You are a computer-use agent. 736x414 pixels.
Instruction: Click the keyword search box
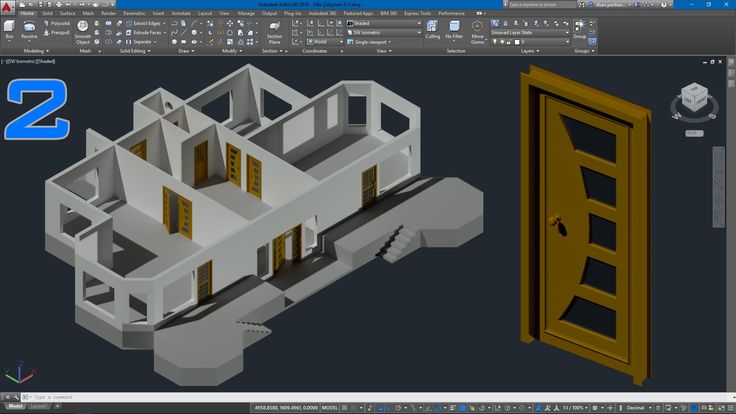point(542,5)
